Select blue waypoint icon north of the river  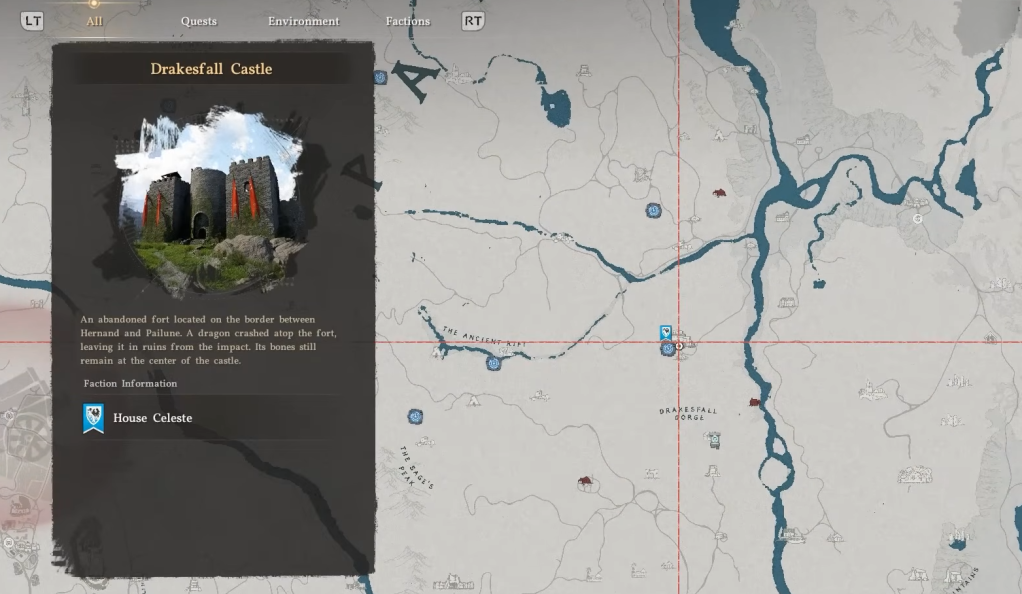click(x=653, y=210)
